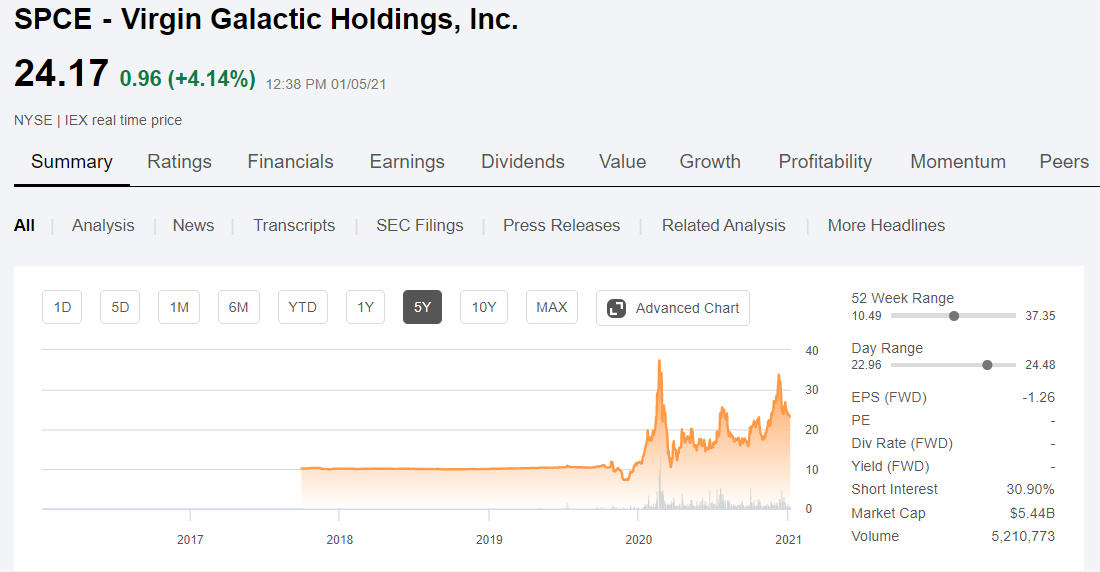
Task: Click the Yield (FWD) label
Action: pos(890,466)
